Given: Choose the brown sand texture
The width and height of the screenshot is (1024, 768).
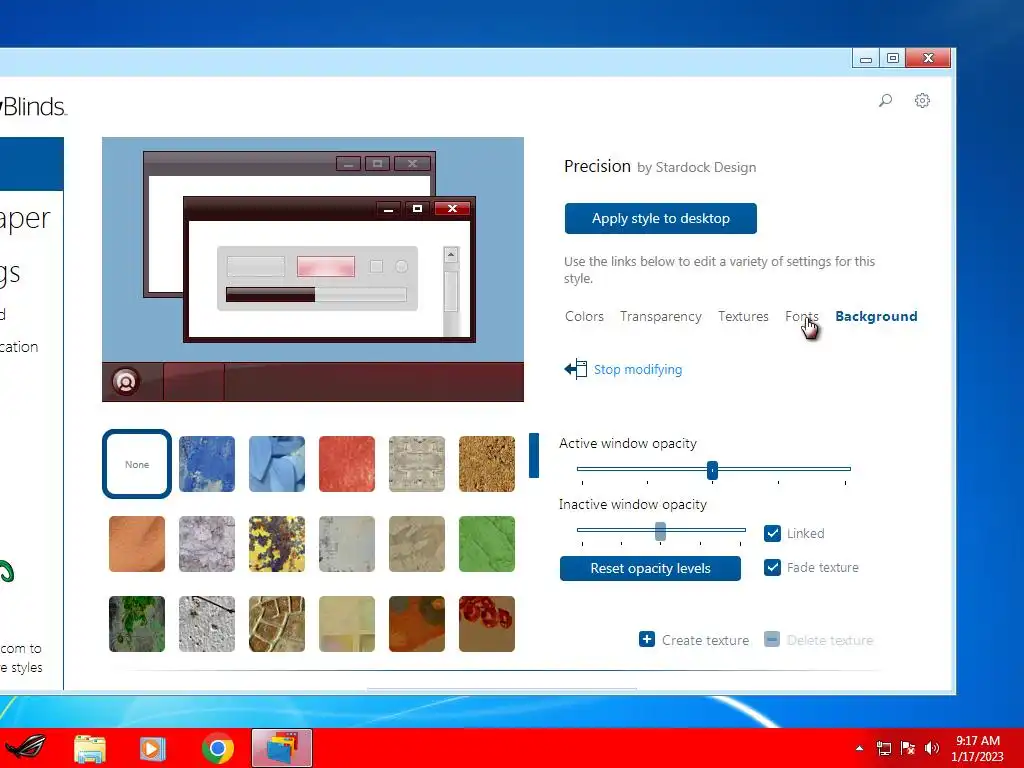Looking at the screenshot, I should [487, 464].
